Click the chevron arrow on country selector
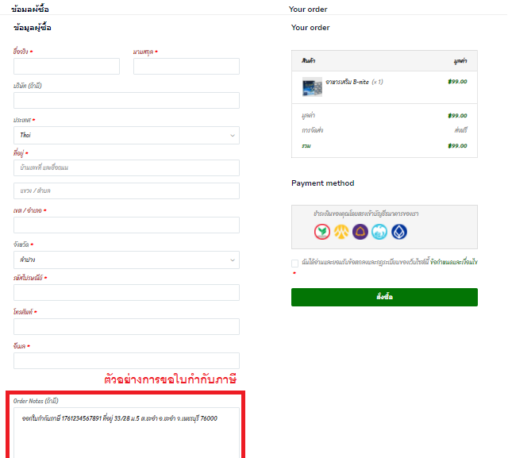The height and width of the screenshot is (458, 508). click(x=232, y=135)
